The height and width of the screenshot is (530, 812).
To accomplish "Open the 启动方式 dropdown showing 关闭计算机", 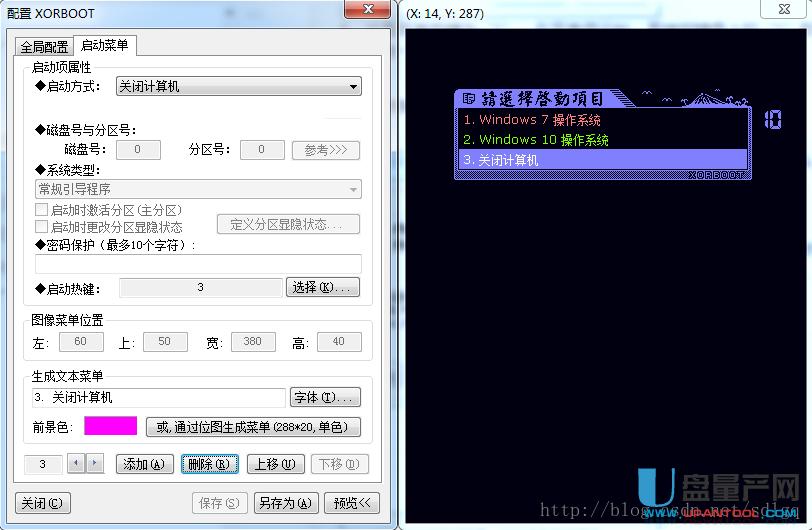I will click(x=239, y=86).
